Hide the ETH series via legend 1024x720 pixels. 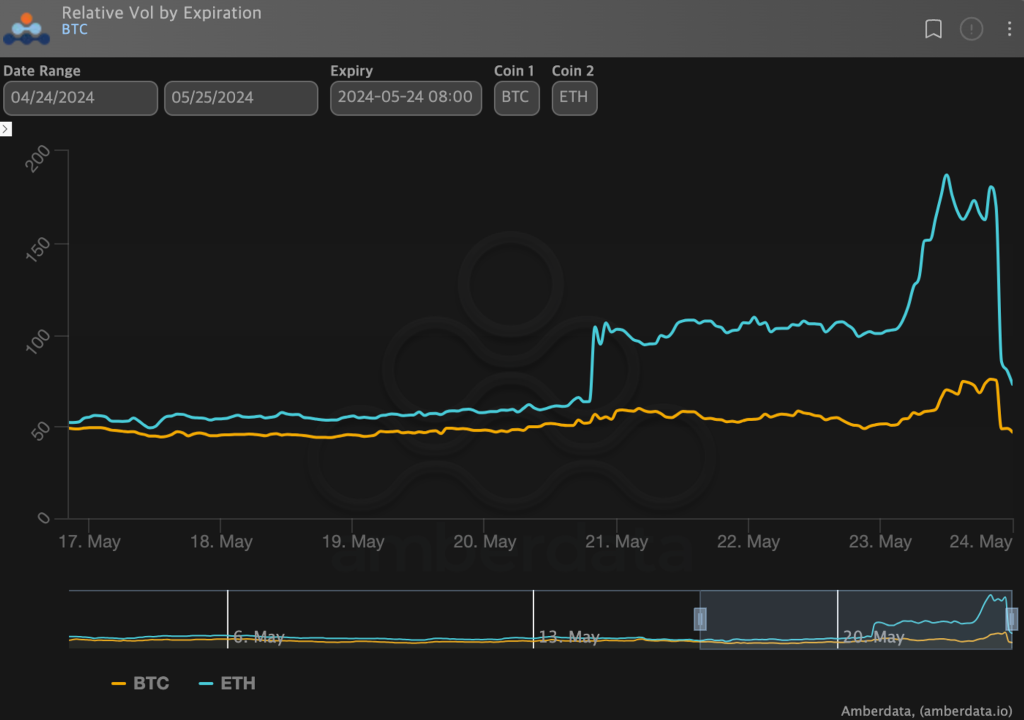coord(226,684)
